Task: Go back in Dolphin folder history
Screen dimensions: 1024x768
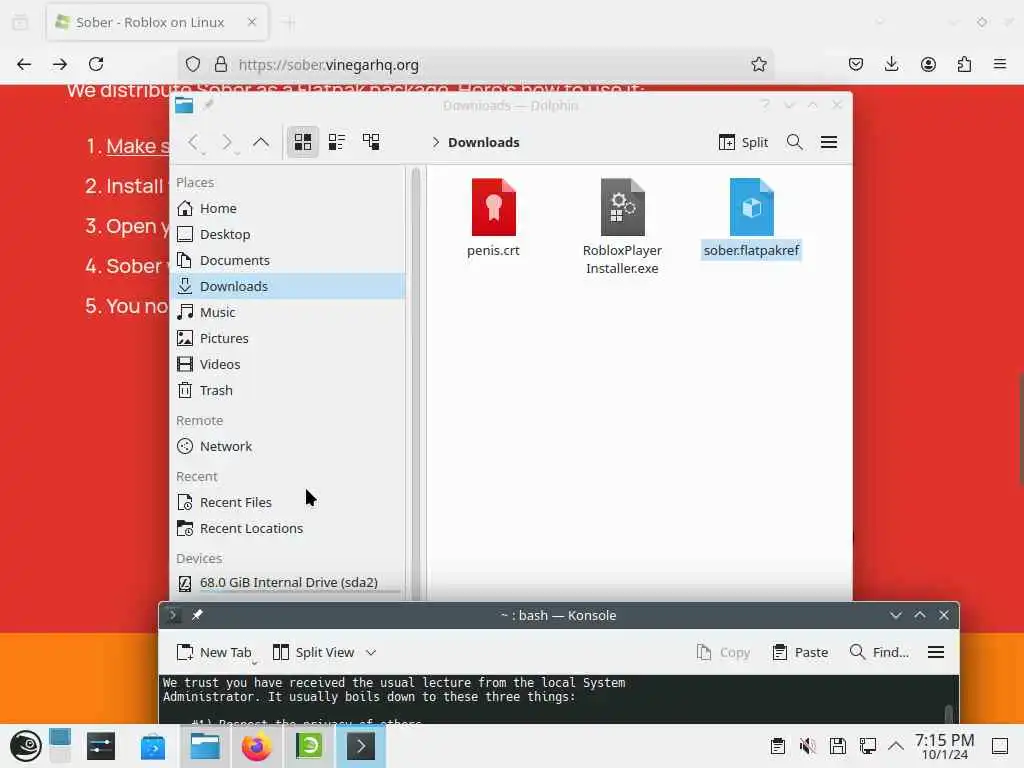Action: point(193,142)
